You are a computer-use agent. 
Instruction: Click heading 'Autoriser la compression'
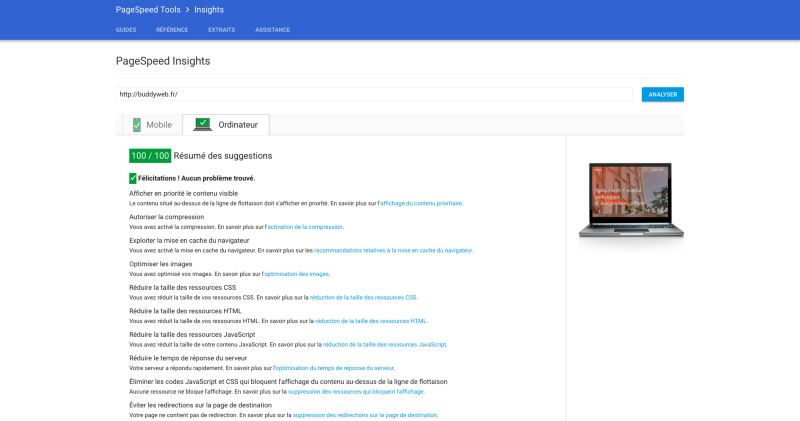pyautogui.click(x=166, y=217)
